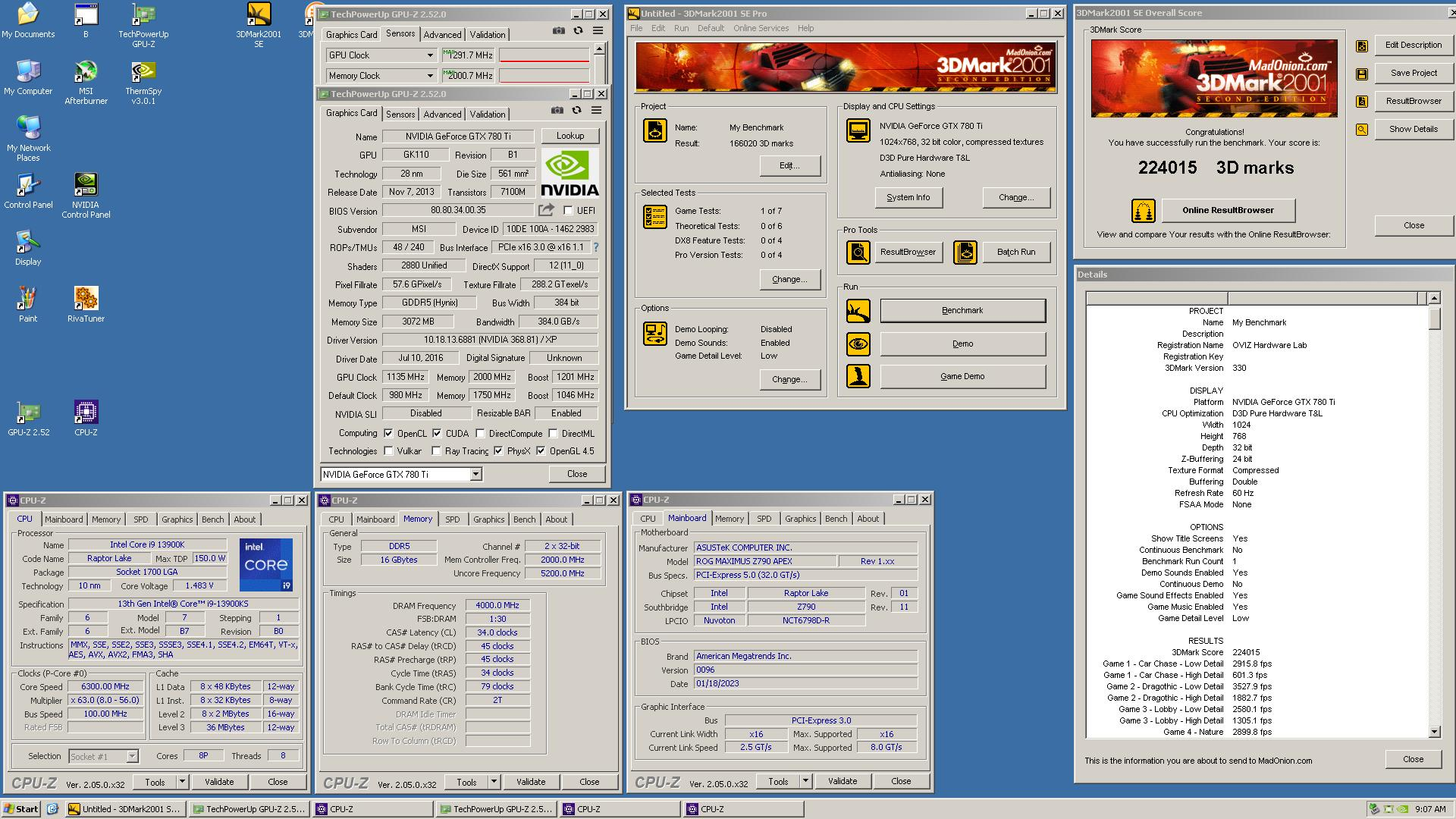Click the System Info button in 3DMark
The height and width of the screenshot is (819, 1456).
pos(908,197)
